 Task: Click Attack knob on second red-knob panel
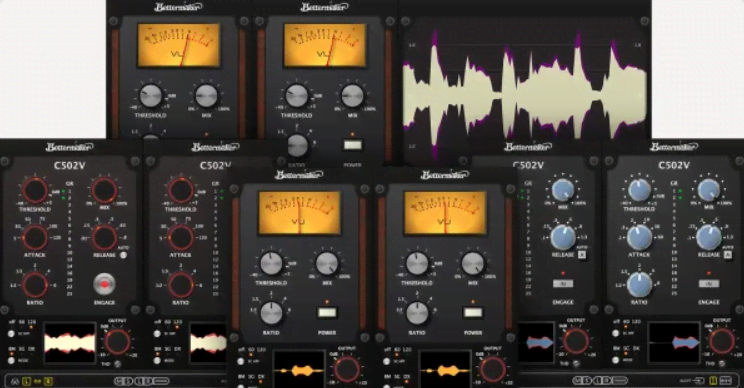[x=181, y=237]
